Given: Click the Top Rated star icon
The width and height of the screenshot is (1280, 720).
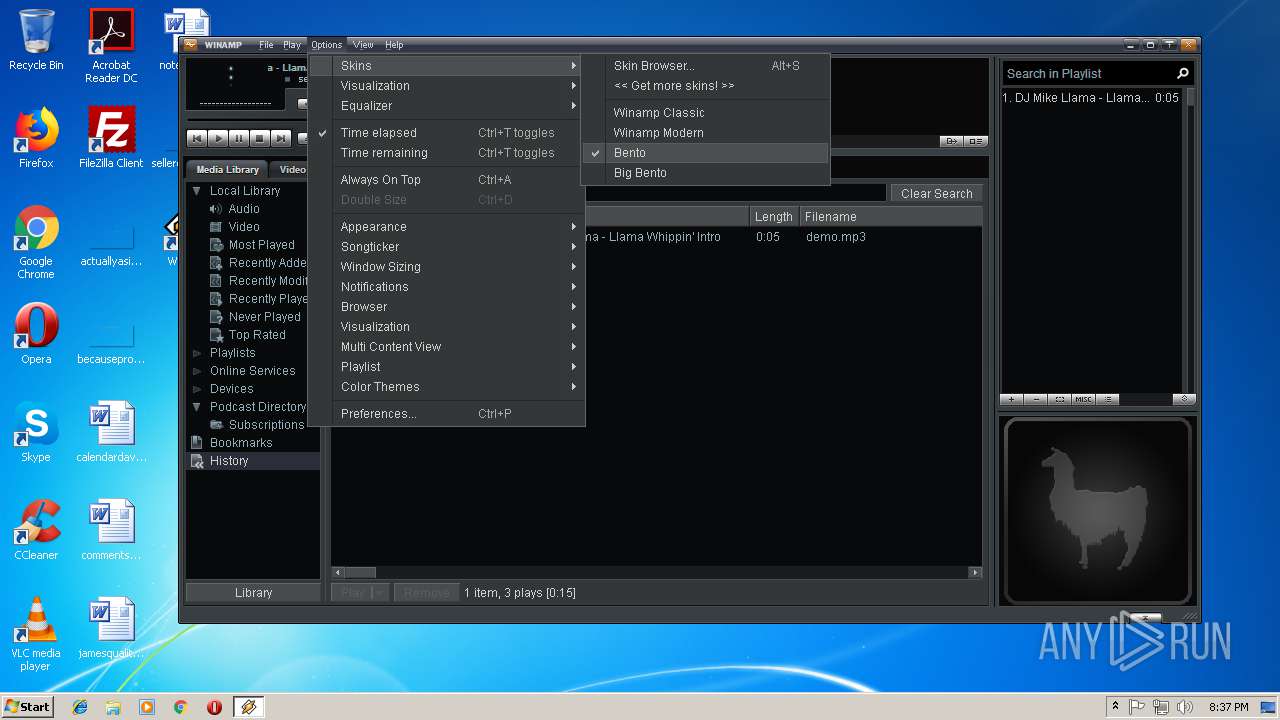Looking at the screenshot, I should [x=216, y=335].
